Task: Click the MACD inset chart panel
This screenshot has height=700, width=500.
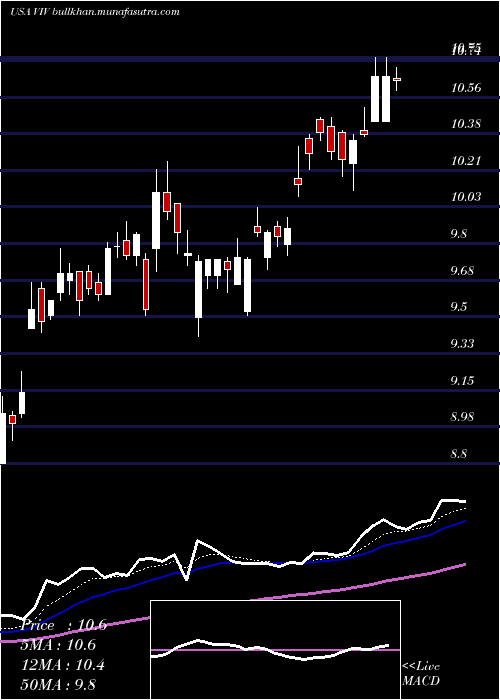Action: point(275,650)
